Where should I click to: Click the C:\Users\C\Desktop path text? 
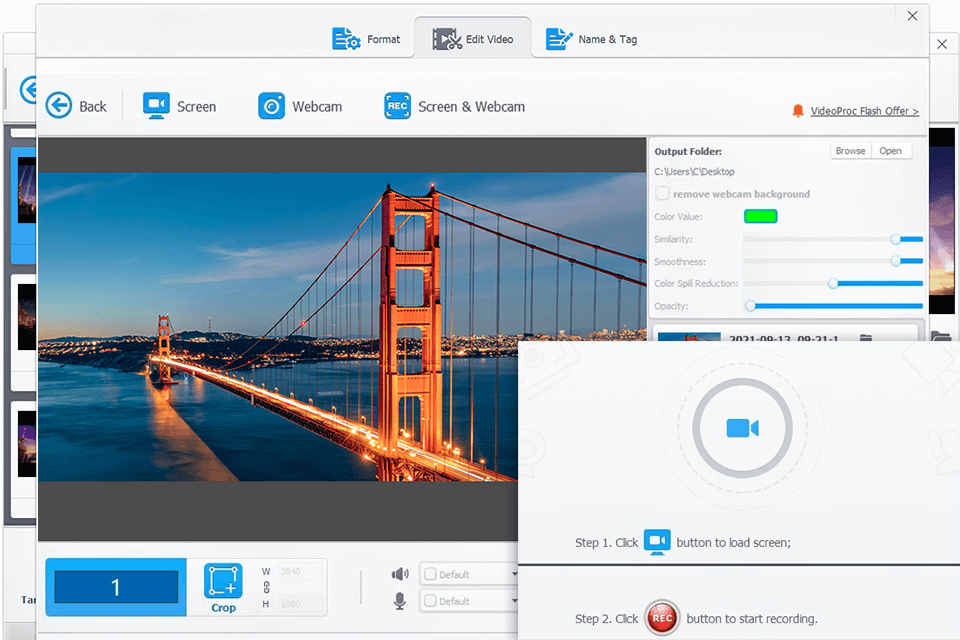[x=694, y=171]
